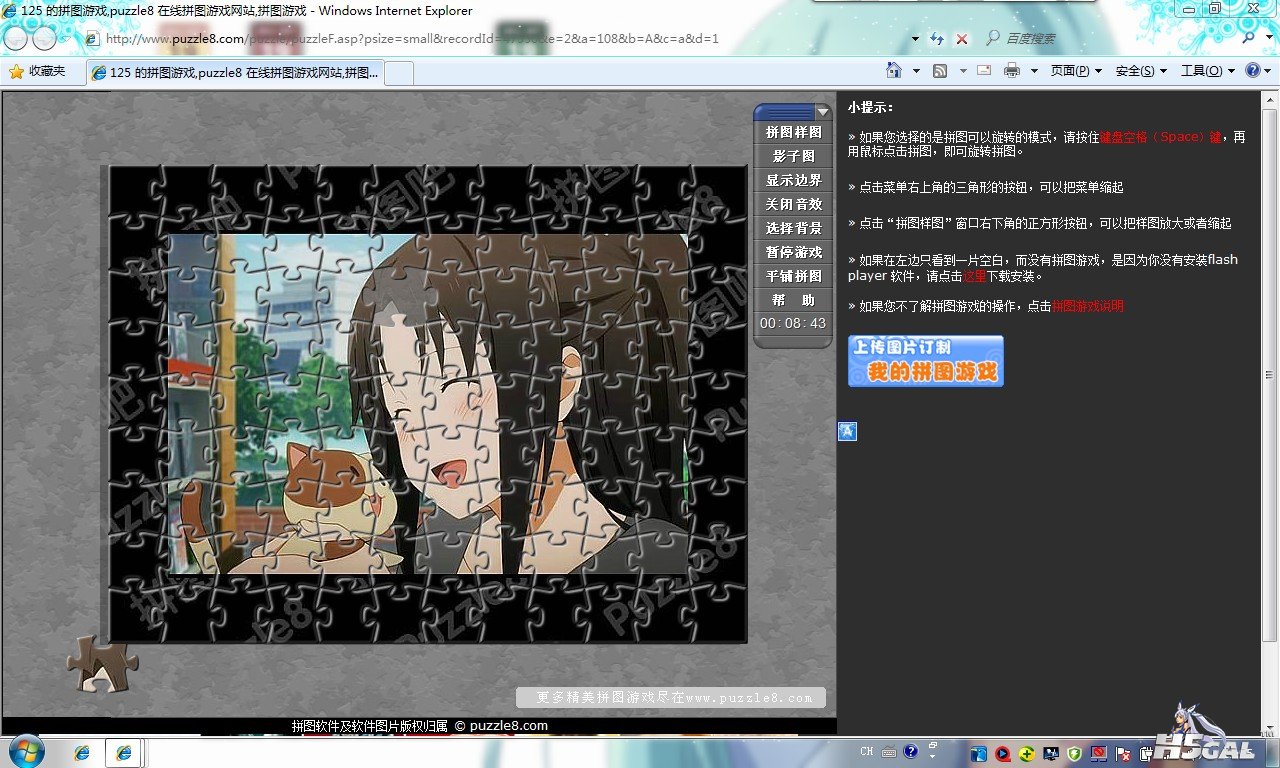Image resolution: width=1280 pixels, height=768 pixels.
Task: Click the red blocked monitor tray icon
Action: (1099, 753)
